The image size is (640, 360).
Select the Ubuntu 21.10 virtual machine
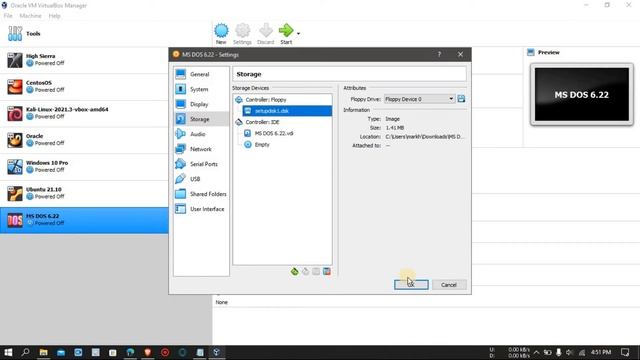(x=84, y=193)
